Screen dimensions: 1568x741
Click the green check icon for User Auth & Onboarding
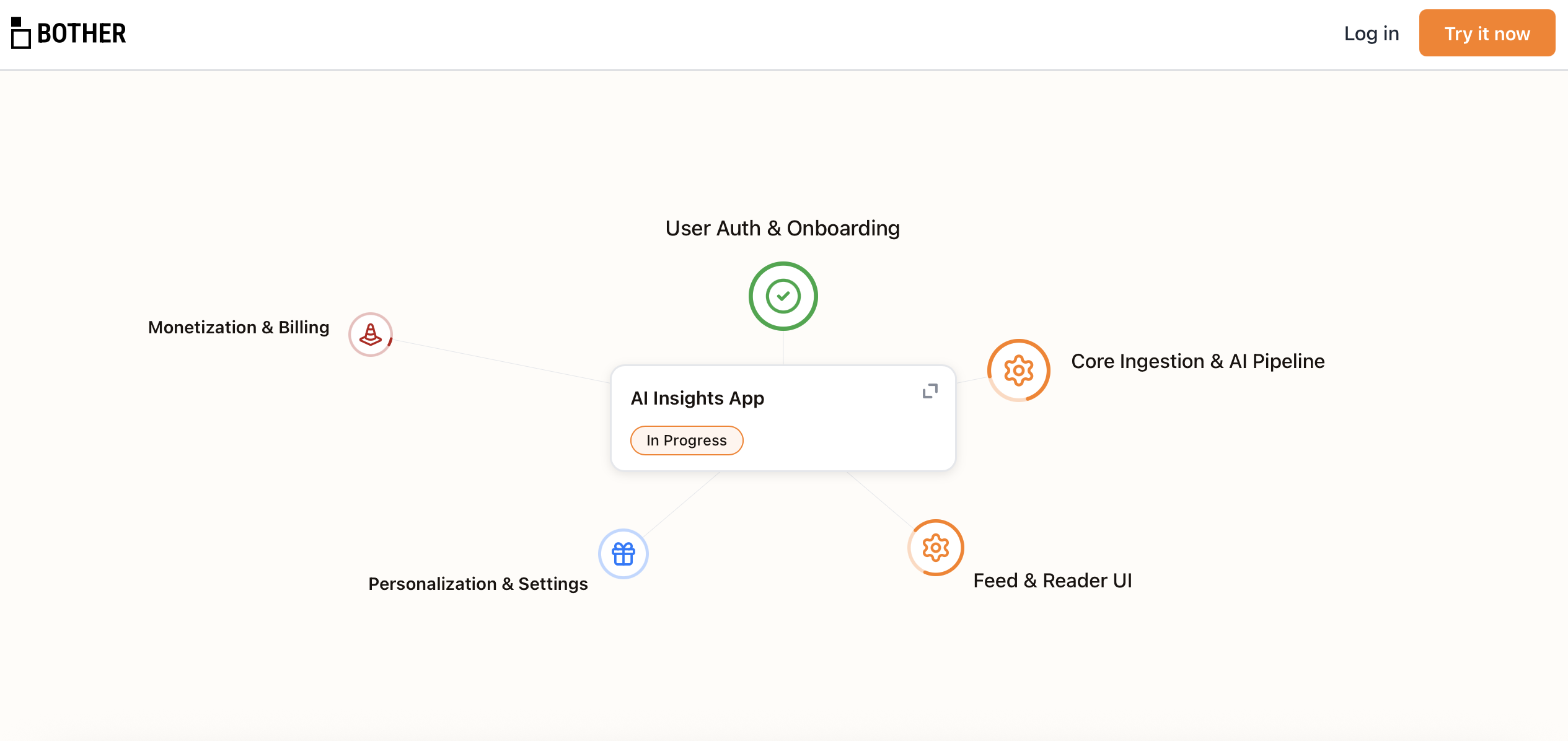point(783,296)
